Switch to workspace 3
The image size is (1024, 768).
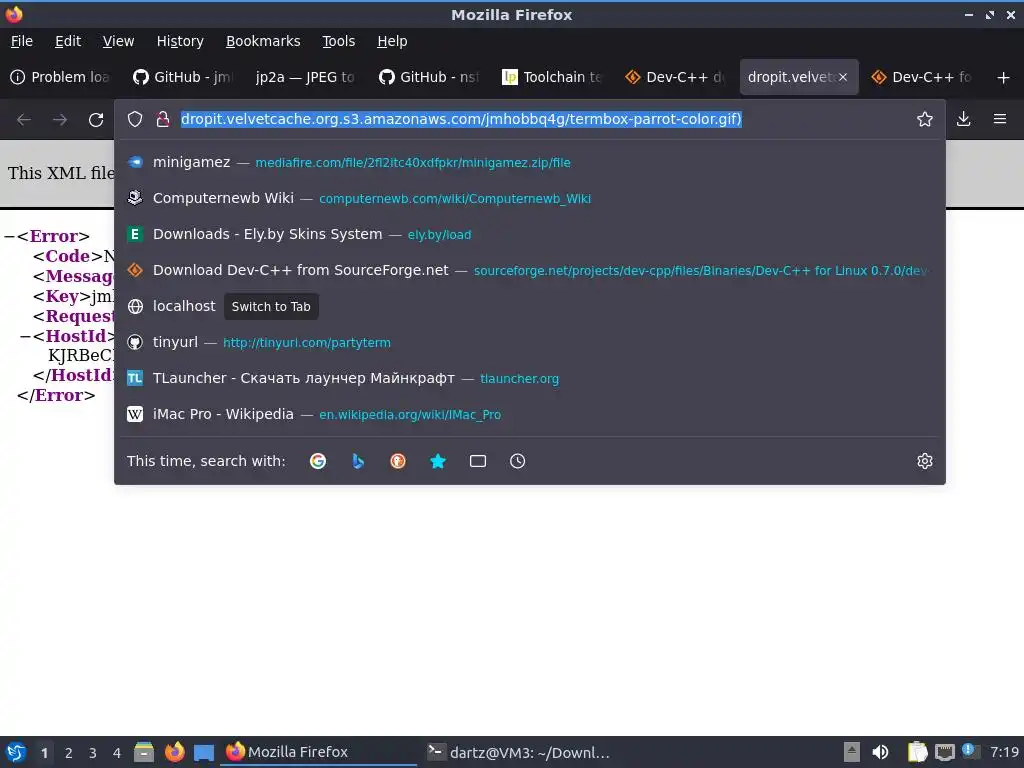(x=93, y=753)
